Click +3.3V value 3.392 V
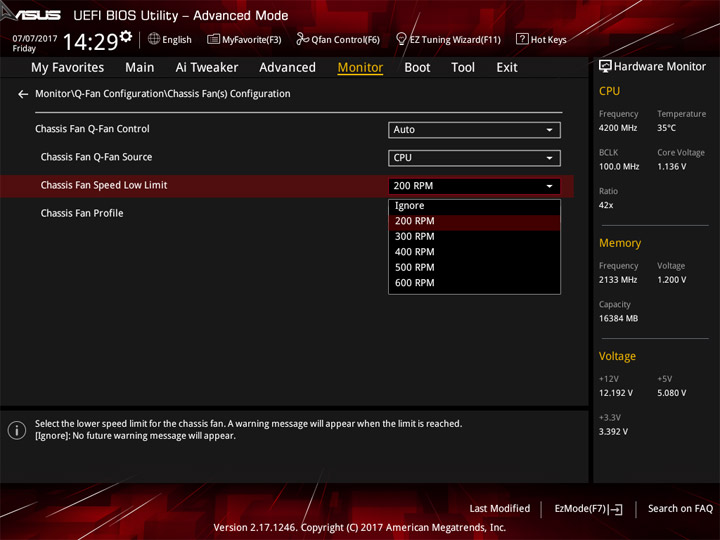Screen dimensions: 720x540 click(x=613, y=432)
